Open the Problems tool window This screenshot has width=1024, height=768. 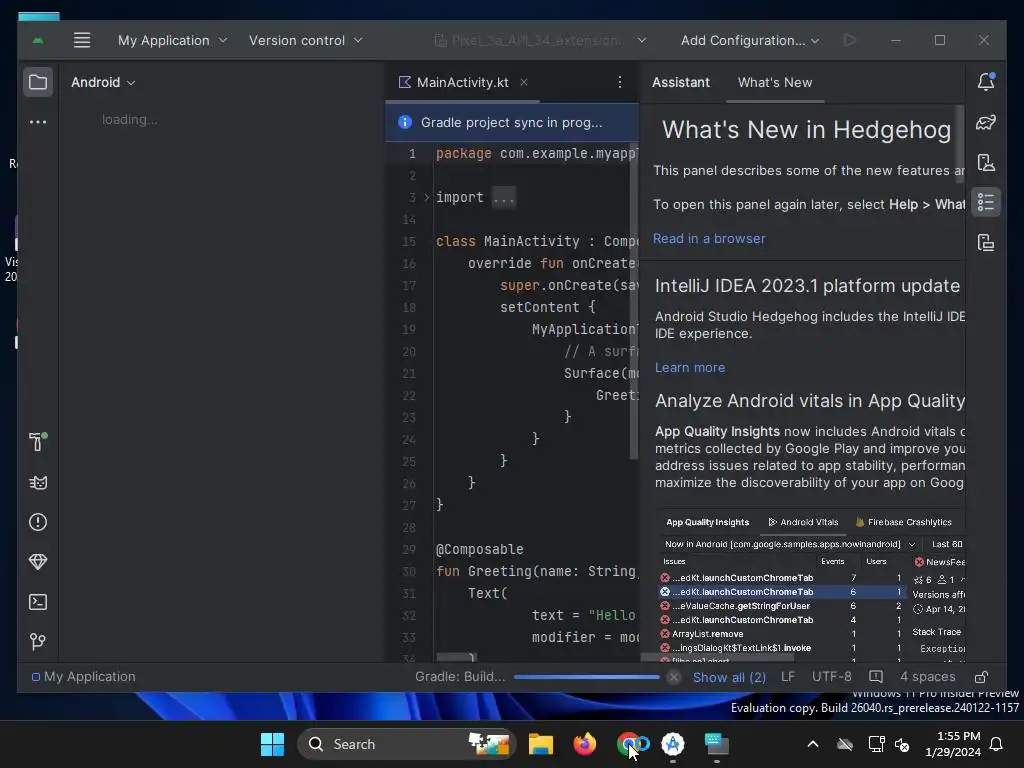[38, 522]
